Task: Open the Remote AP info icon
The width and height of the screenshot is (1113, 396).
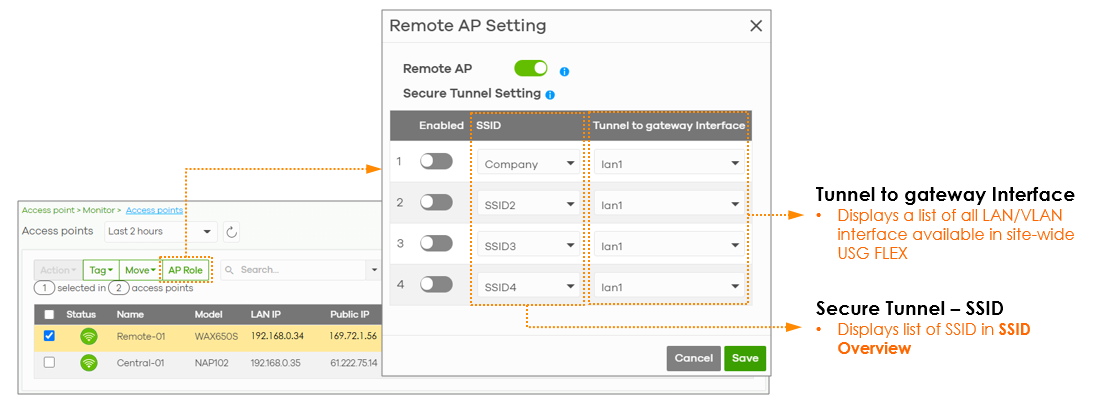Action: tap(564, 72)
